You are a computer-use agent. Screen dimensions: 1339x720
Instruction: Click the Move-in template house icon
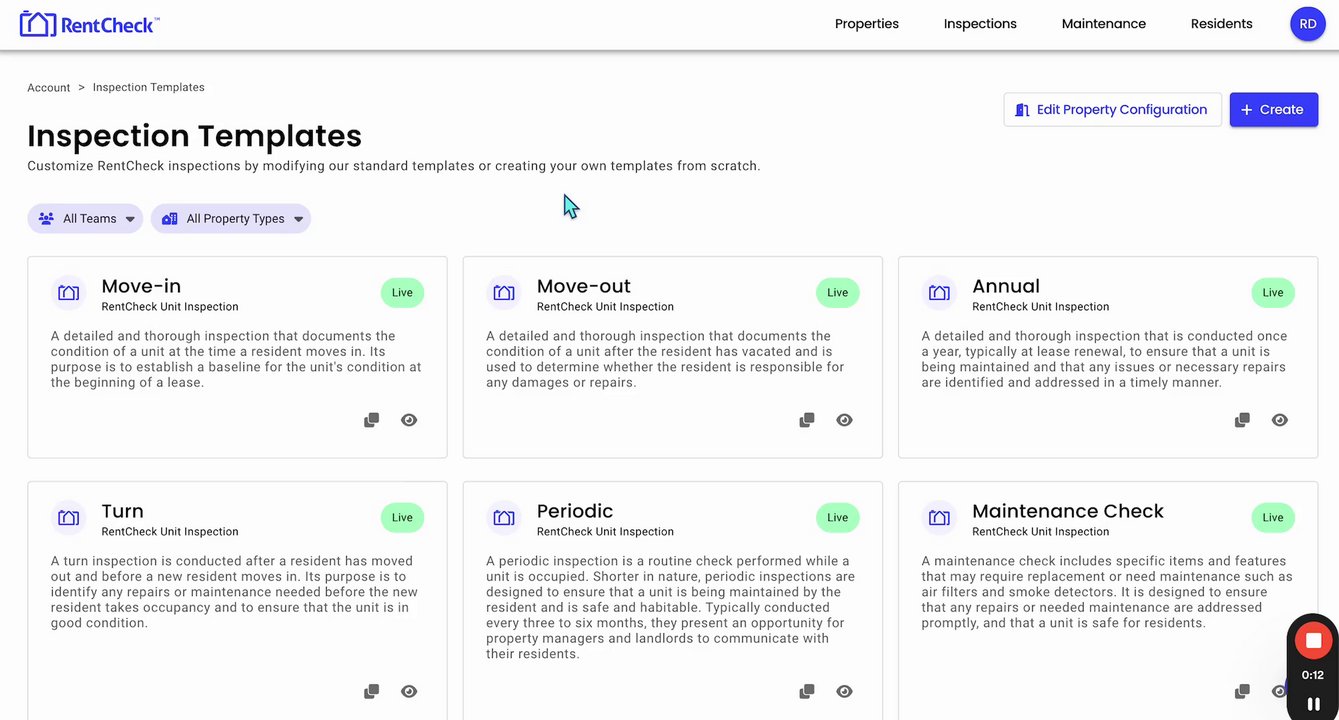tap(68, 293)
